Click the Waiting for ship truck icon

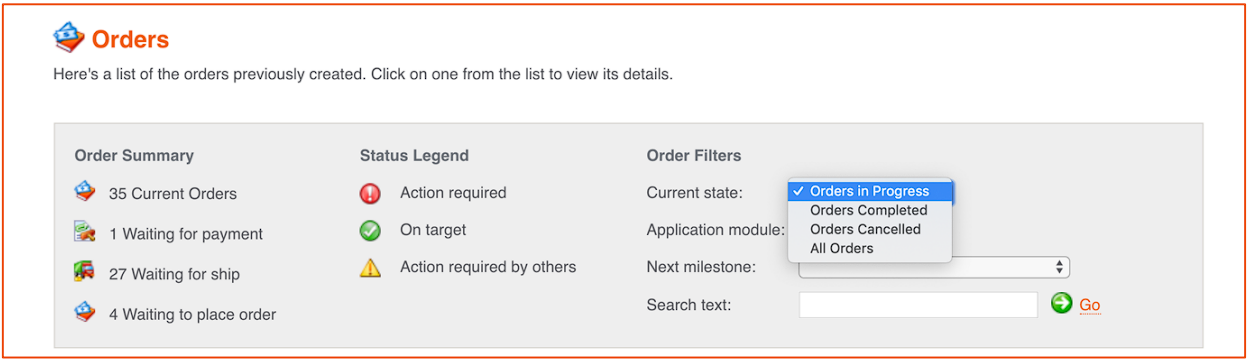click(x=85, y=272)
